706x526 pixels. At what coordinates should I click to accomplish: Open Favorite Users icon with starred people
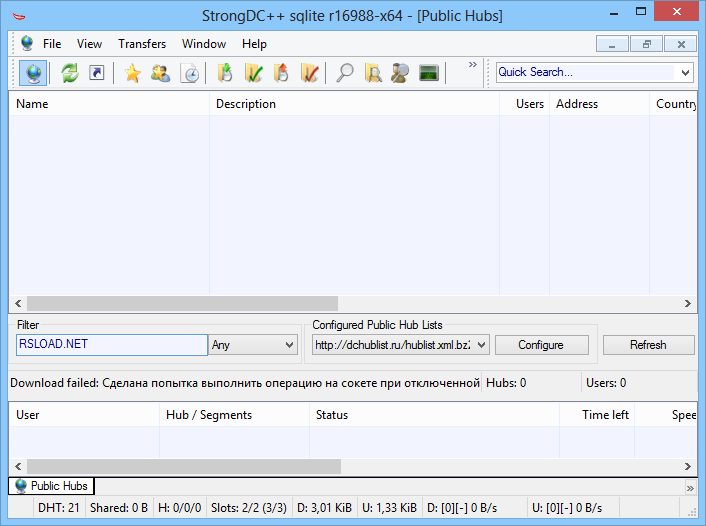[160, 73]
